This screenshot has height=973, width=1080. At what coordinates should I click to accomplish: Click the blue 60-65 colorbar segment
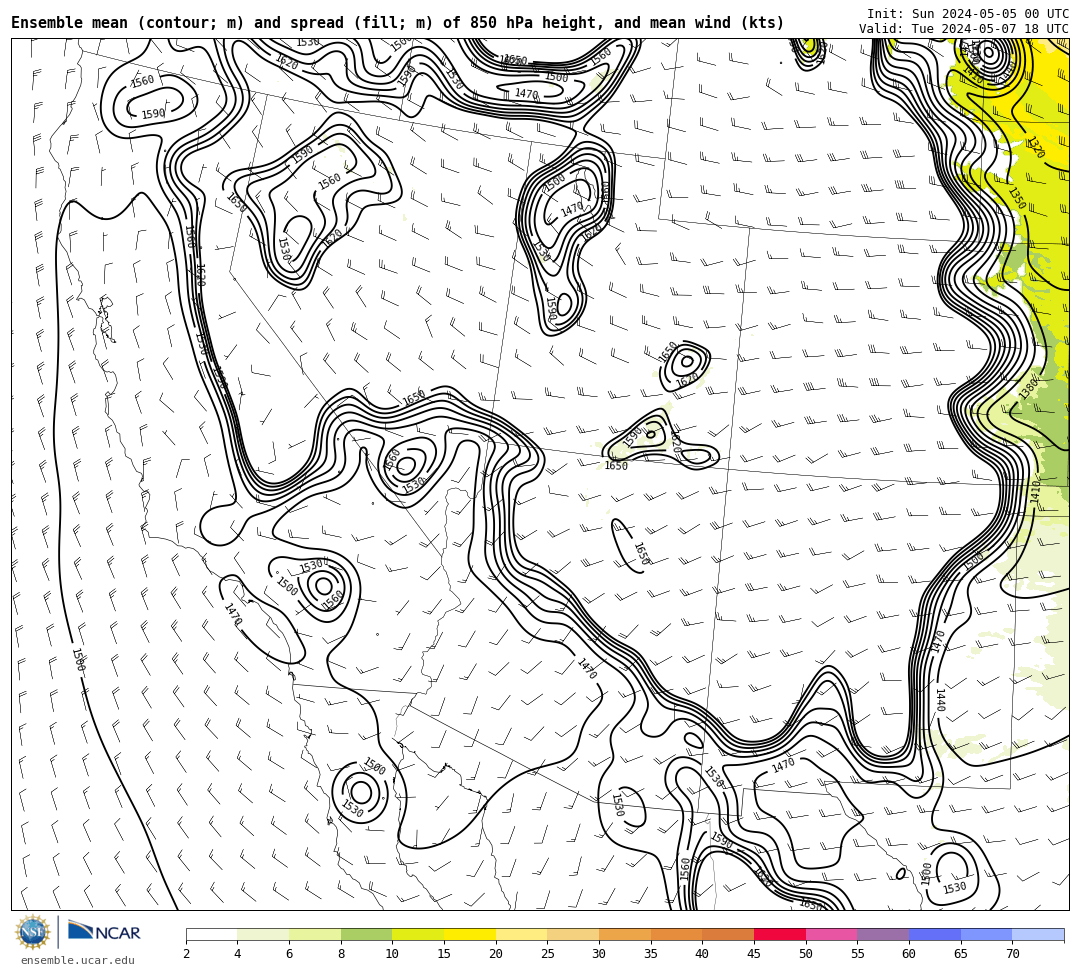[935, 934]
